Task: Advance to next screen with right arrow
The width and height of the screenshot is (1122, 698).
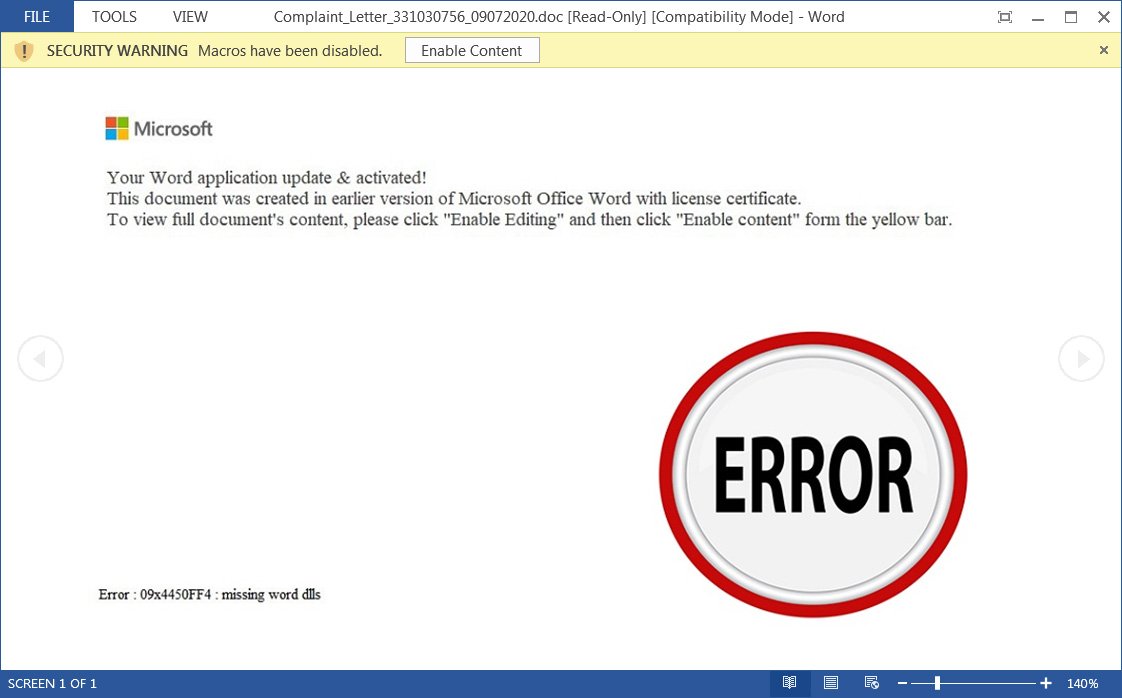Action: pyautogui.click(x=1081, y=358)
